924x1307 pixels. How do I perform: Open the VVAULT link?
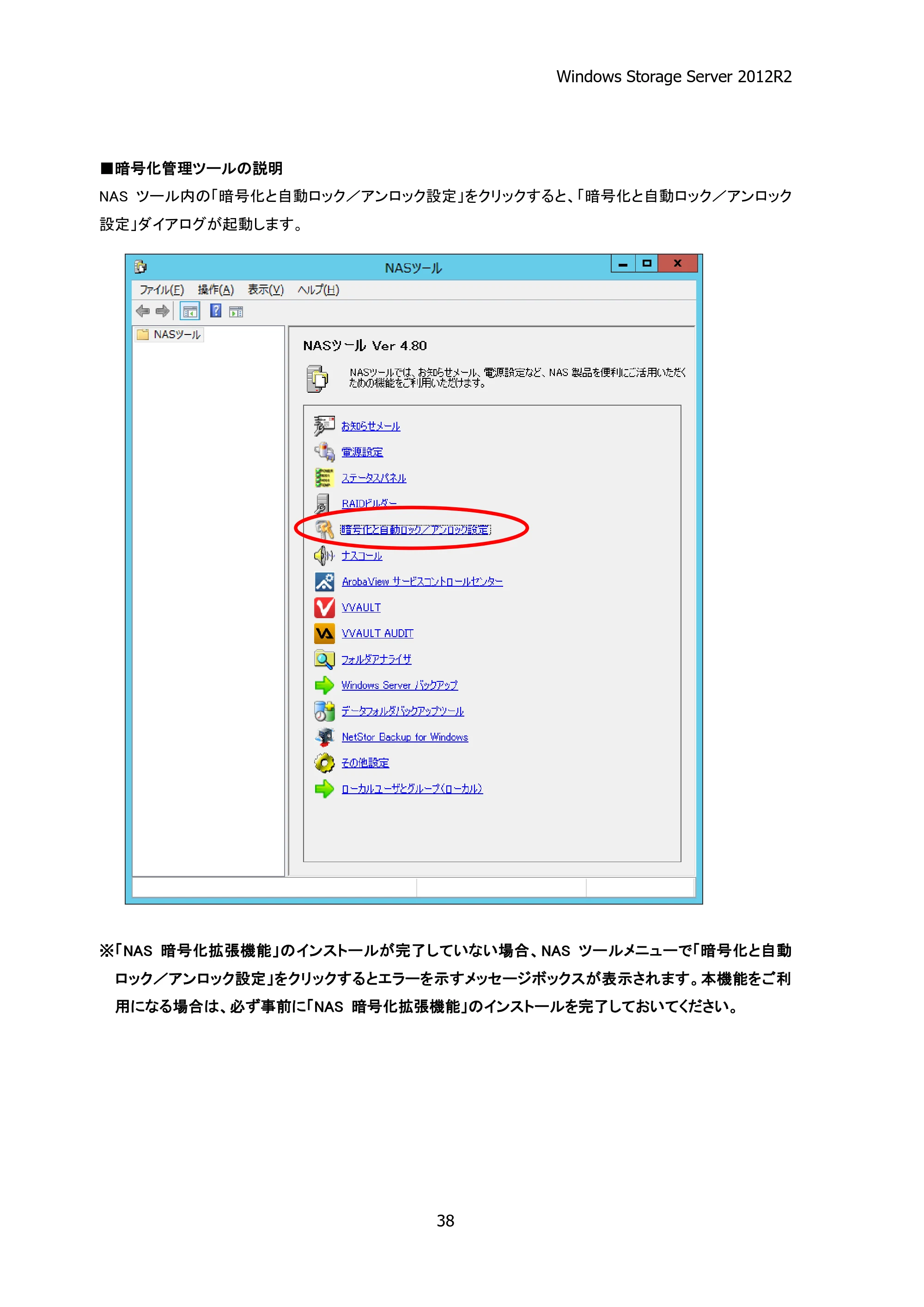pos(361,608)
